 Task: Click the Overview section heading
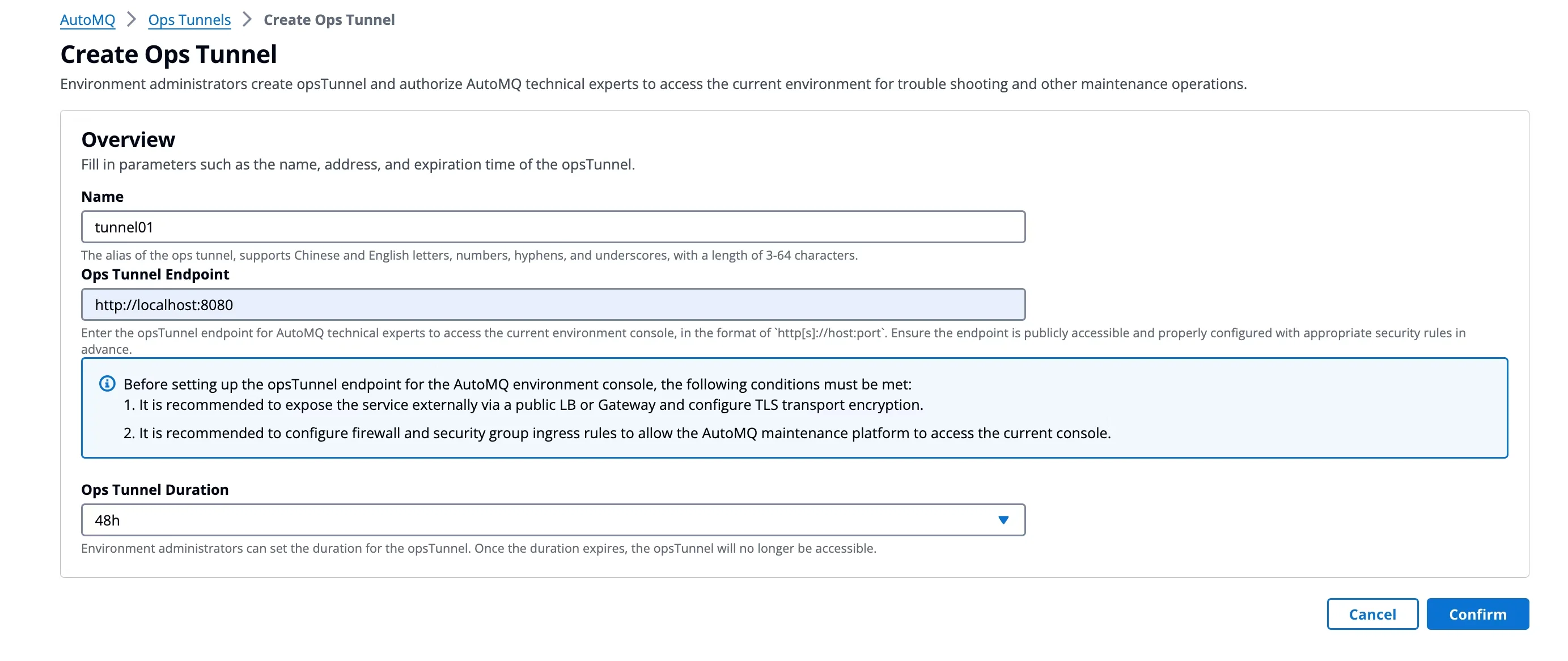(x=128, y=139)
